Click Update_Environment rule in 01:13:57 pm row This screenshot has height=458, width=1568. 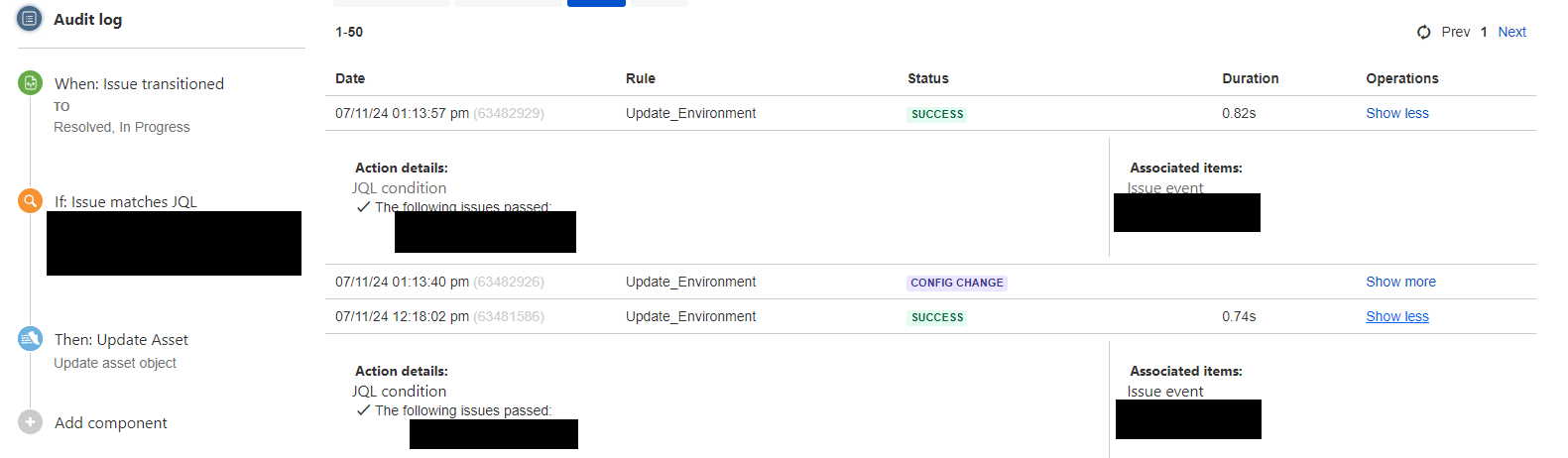[690, 113]
